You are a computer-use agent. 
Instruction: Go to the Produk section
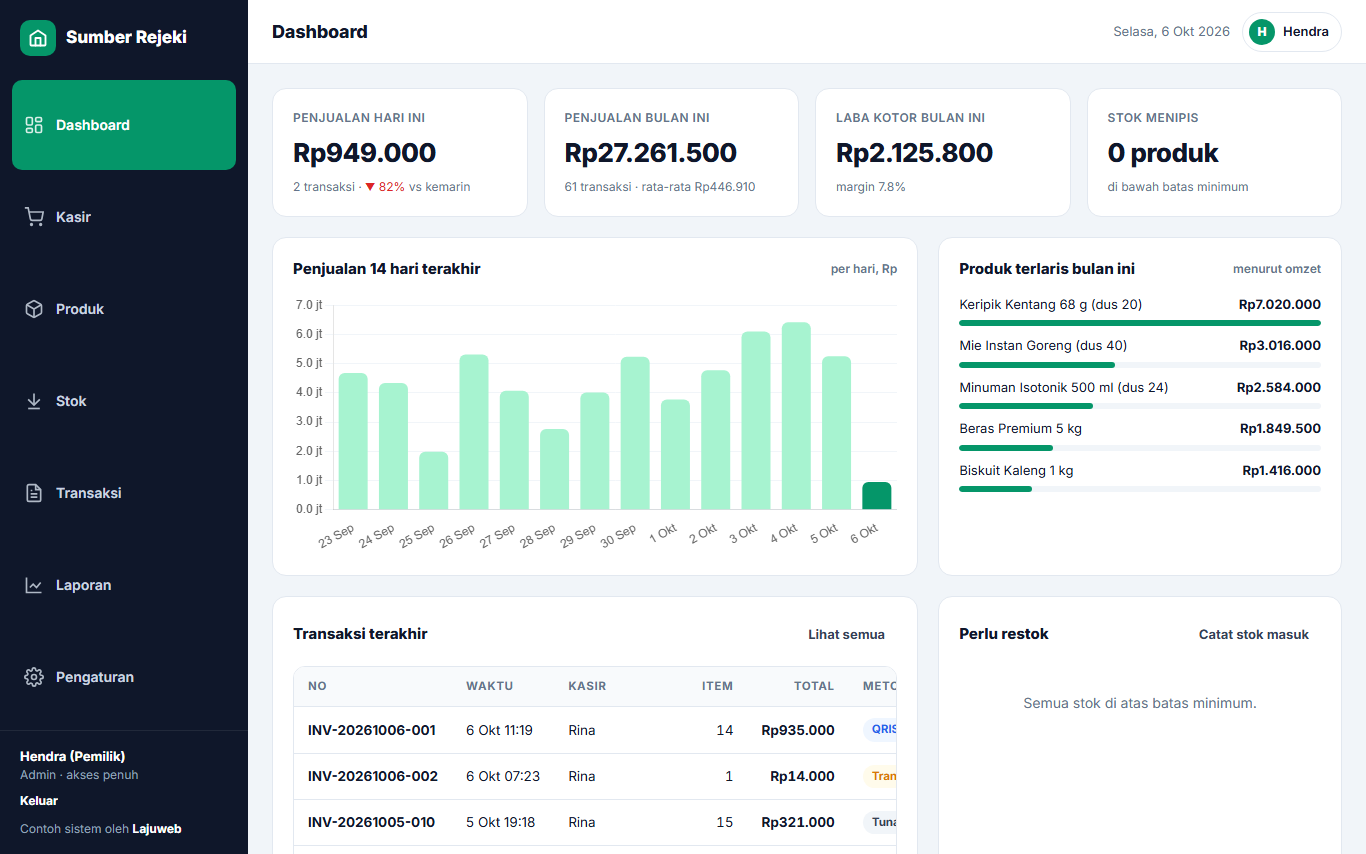point(124,309)
